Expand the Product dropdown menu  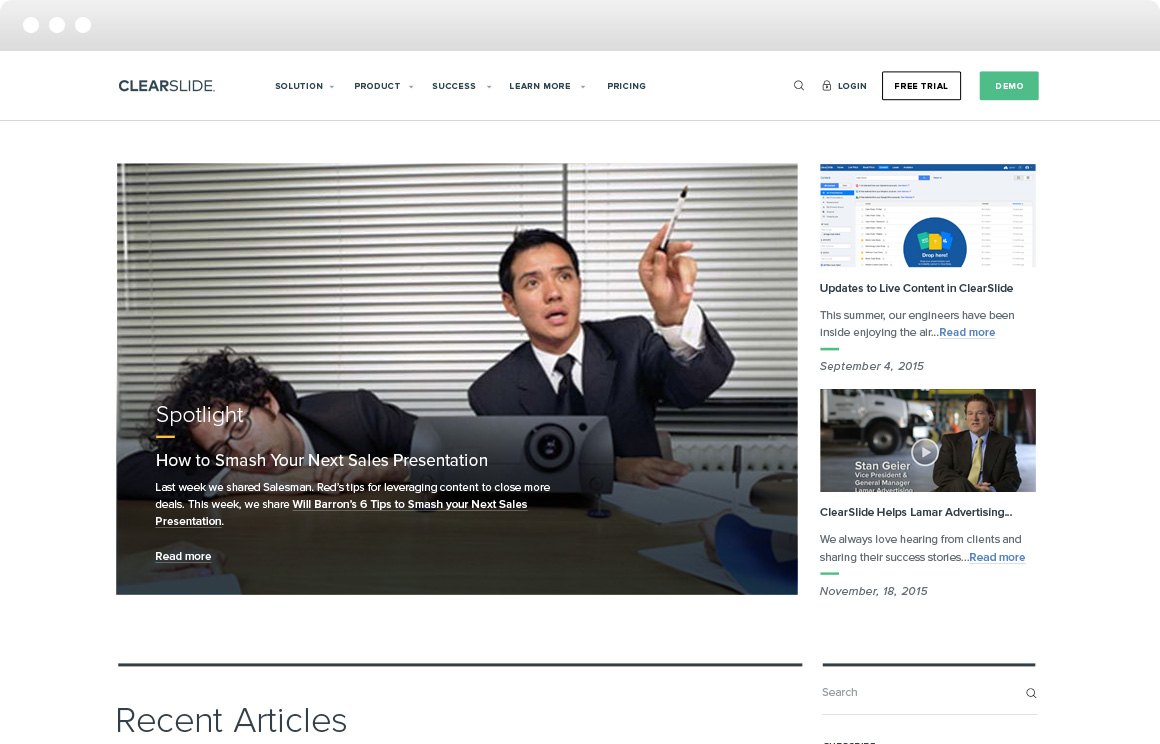click(x=383, y=86)
